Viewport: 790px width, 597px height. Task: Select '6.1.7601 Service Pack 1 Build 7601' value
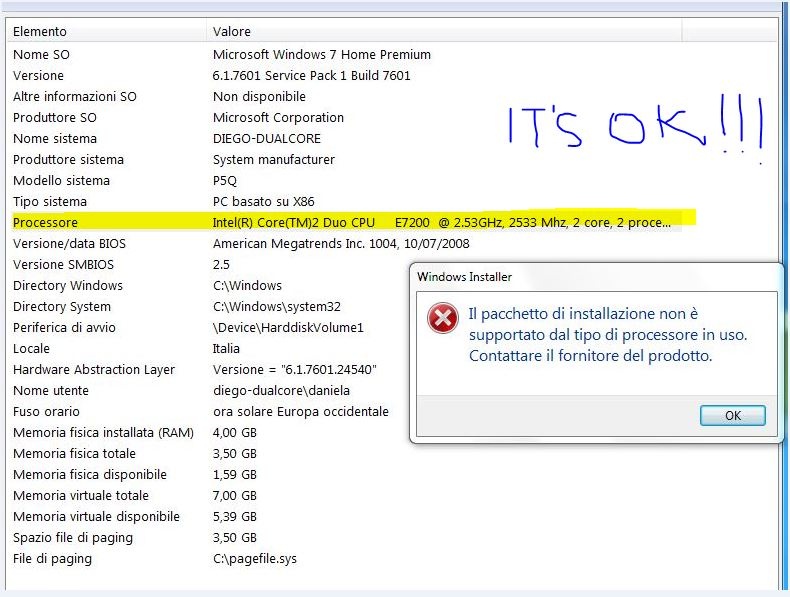pos(311,76)
